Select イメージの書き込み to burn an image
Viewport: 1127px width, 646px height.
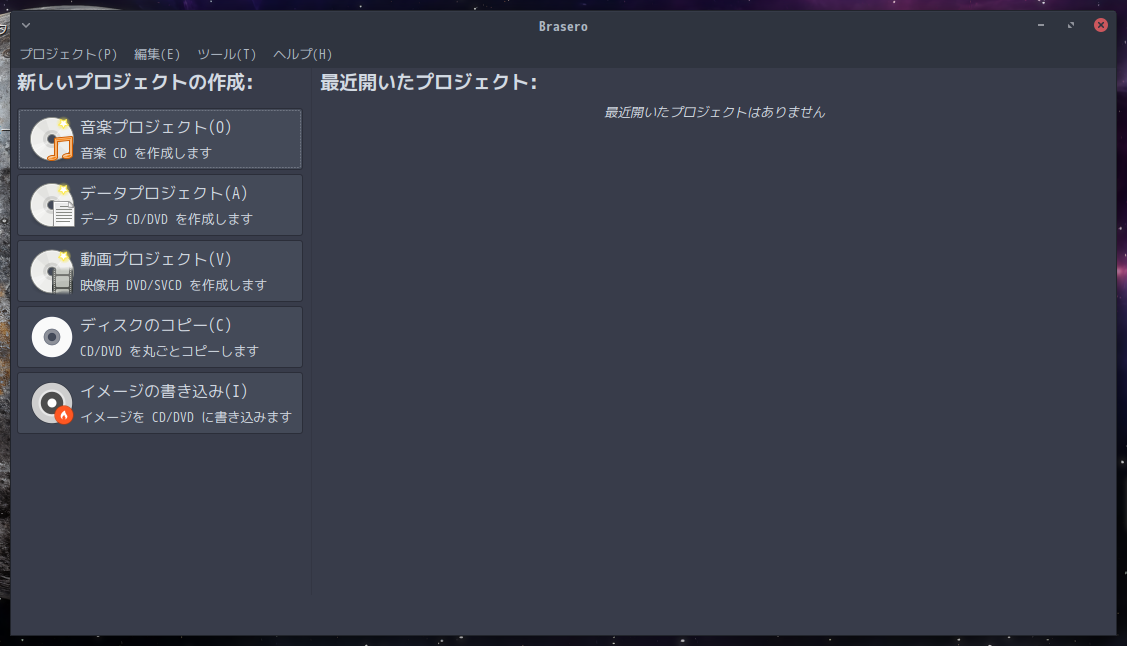160,402
